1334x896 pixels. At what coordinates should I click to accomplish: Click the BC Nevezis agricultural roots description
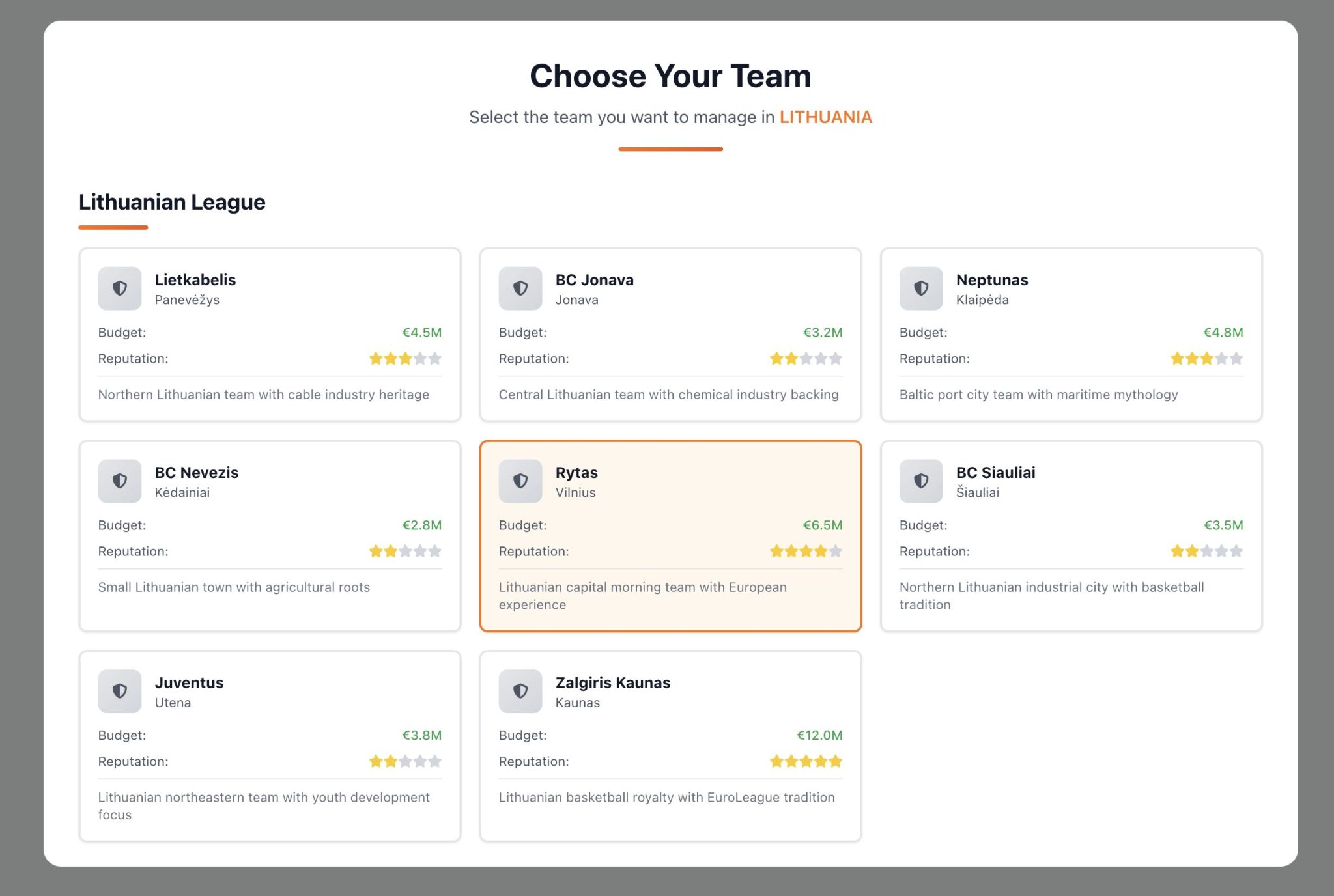tap(234, 587)
